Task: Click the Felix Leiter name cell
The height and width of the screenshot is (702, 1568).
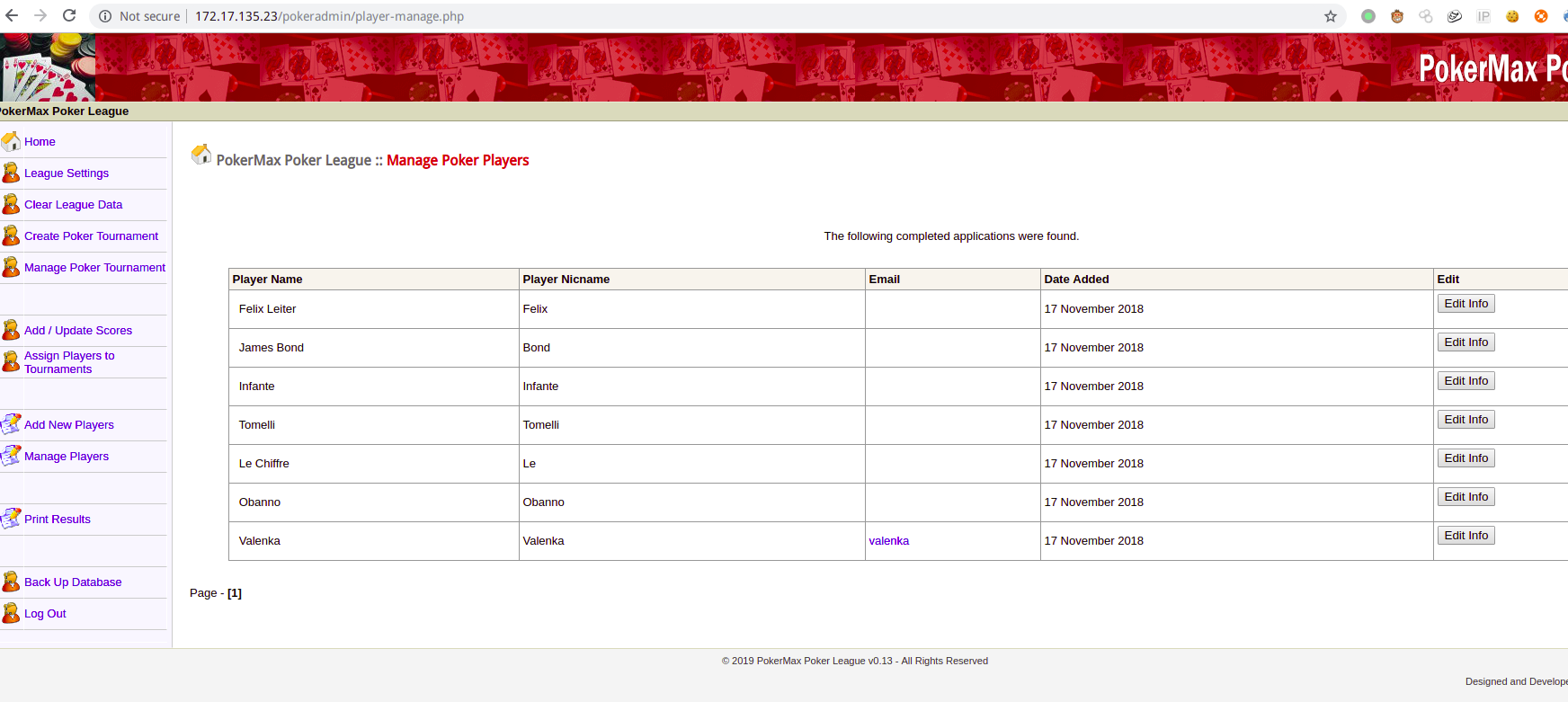Action: click(374, 309)
